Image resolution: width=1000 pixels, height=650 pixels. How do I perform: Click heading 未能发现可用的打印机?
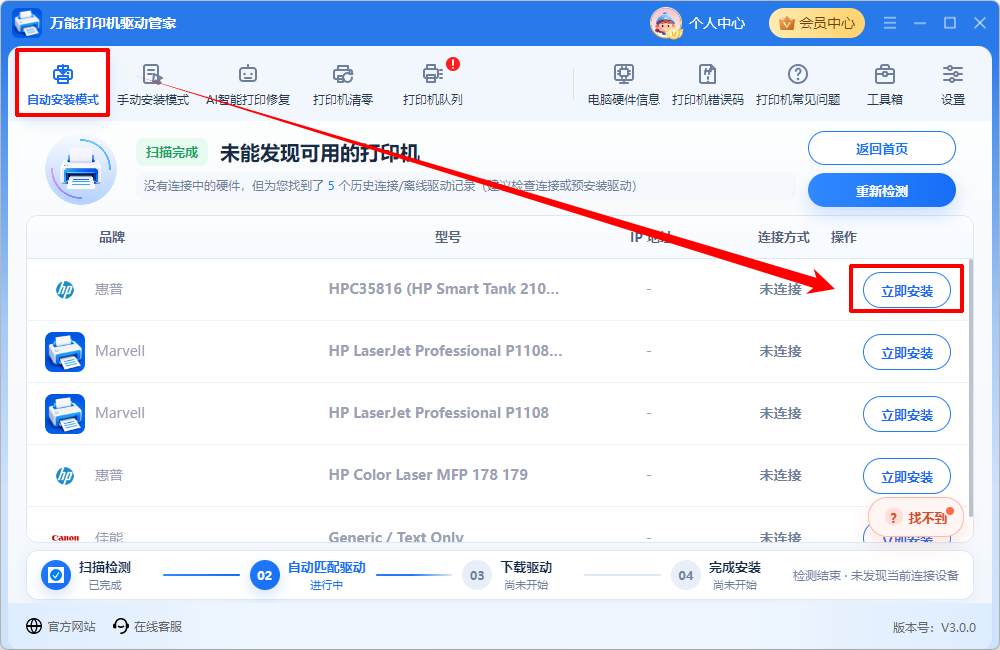[x=320, y=153]
